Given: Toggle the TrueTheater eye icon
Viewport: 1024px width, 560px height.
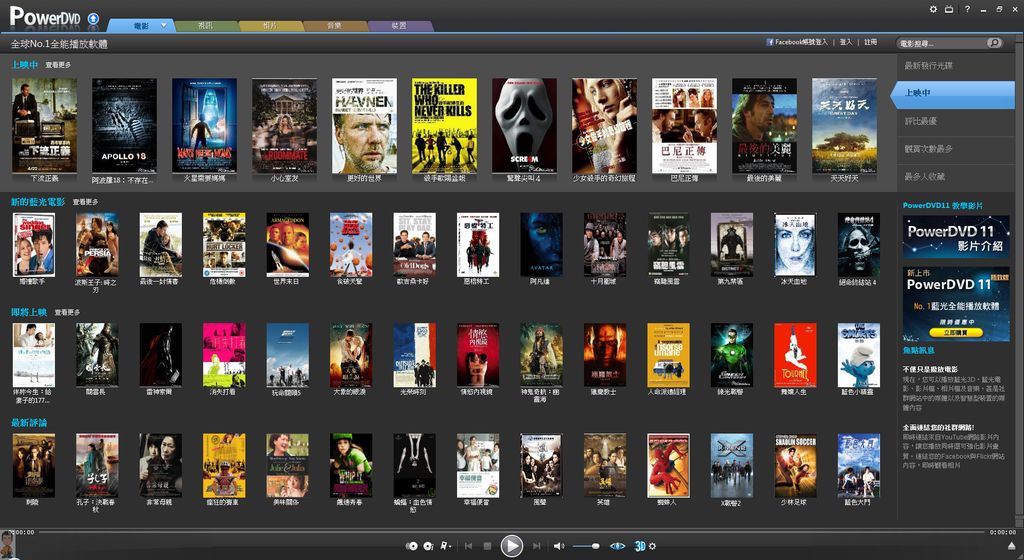Looking at the screenshot, I should pos(617,546).
